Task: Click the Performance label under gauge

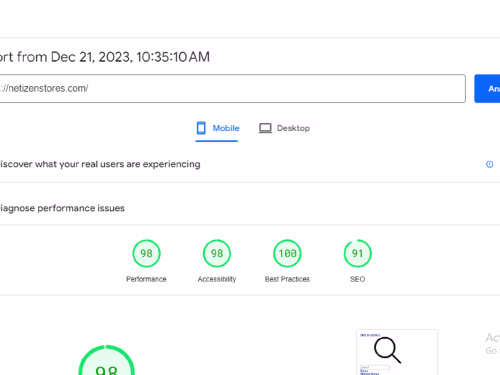Action: click(146, 279)
